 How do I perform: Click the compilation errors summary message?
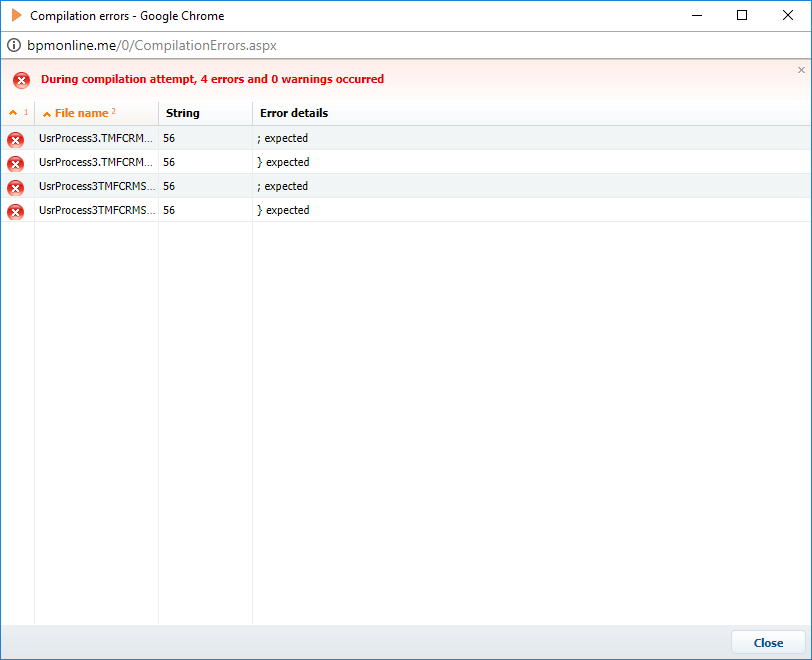pos(212,79)
